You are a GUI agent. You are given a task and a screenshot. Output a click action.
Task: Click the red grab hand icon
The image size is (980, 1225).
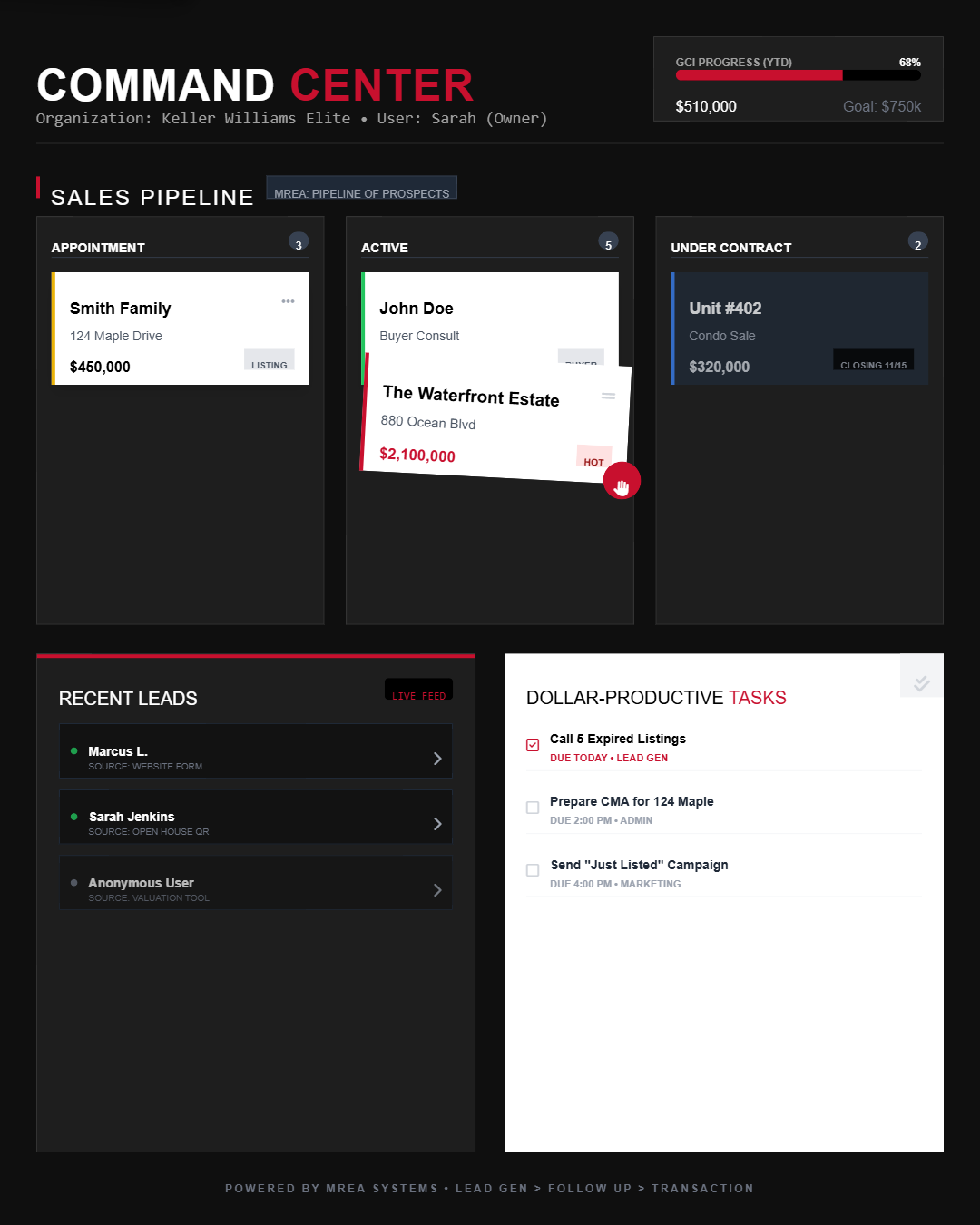[x=622, y=482]
